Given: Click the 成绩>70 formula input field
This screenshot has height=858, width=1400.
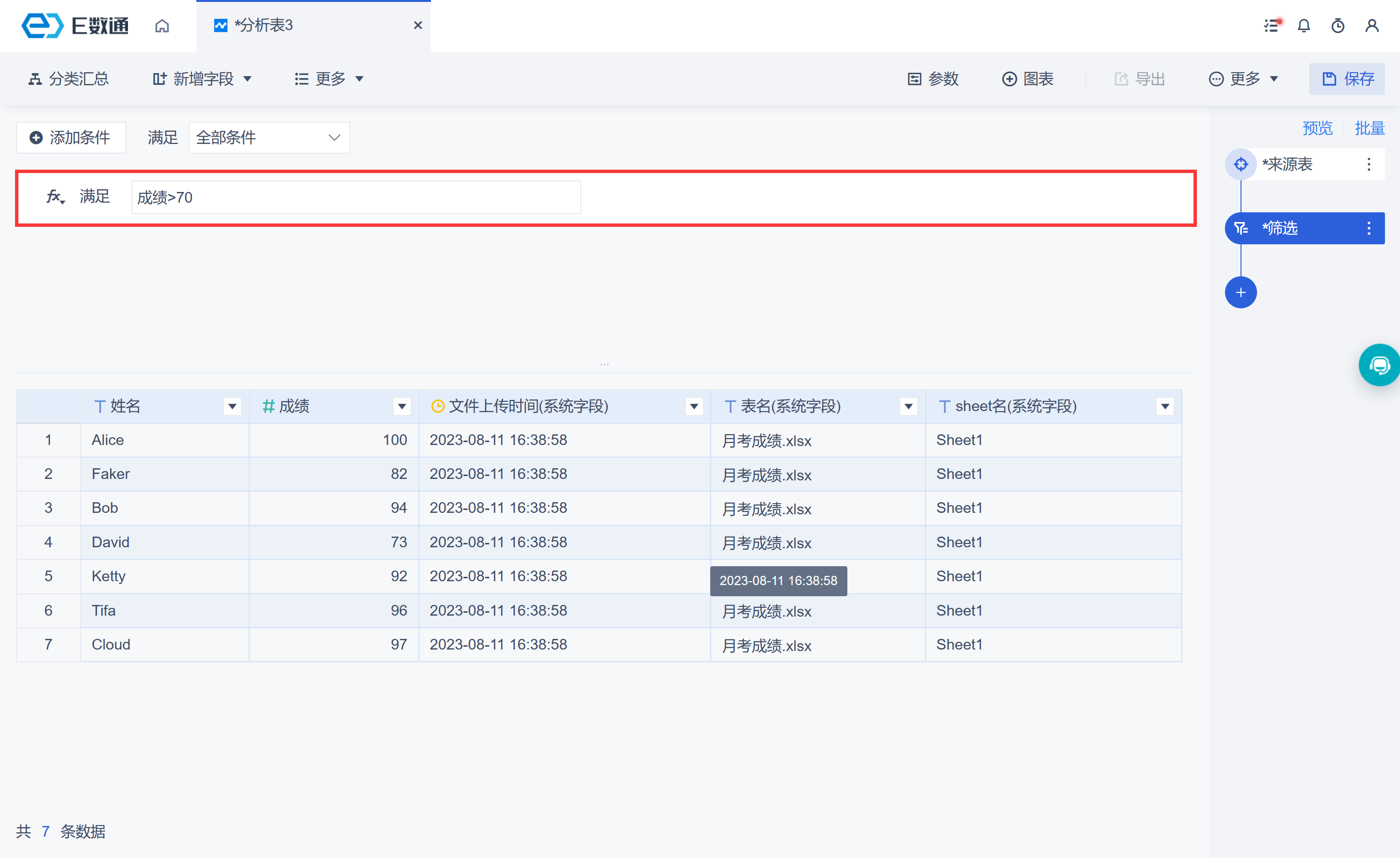Looking at the screenshot, I should click(356, 198).
